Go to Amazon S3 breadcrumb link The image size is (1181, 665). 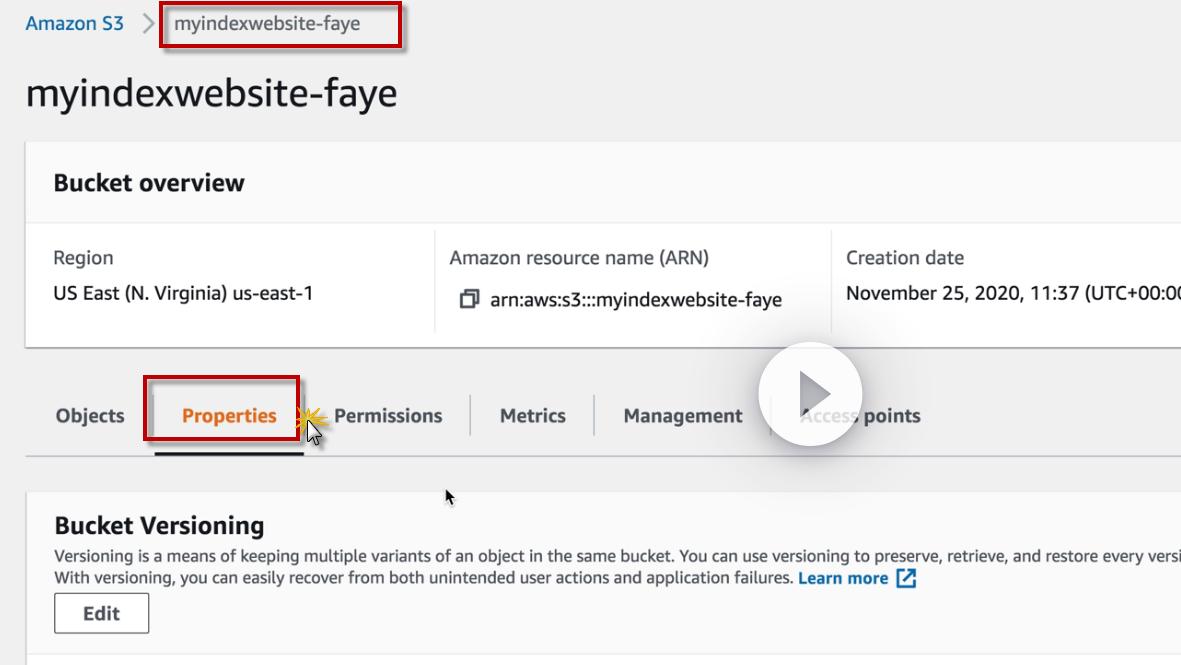(x=75, y=24)
